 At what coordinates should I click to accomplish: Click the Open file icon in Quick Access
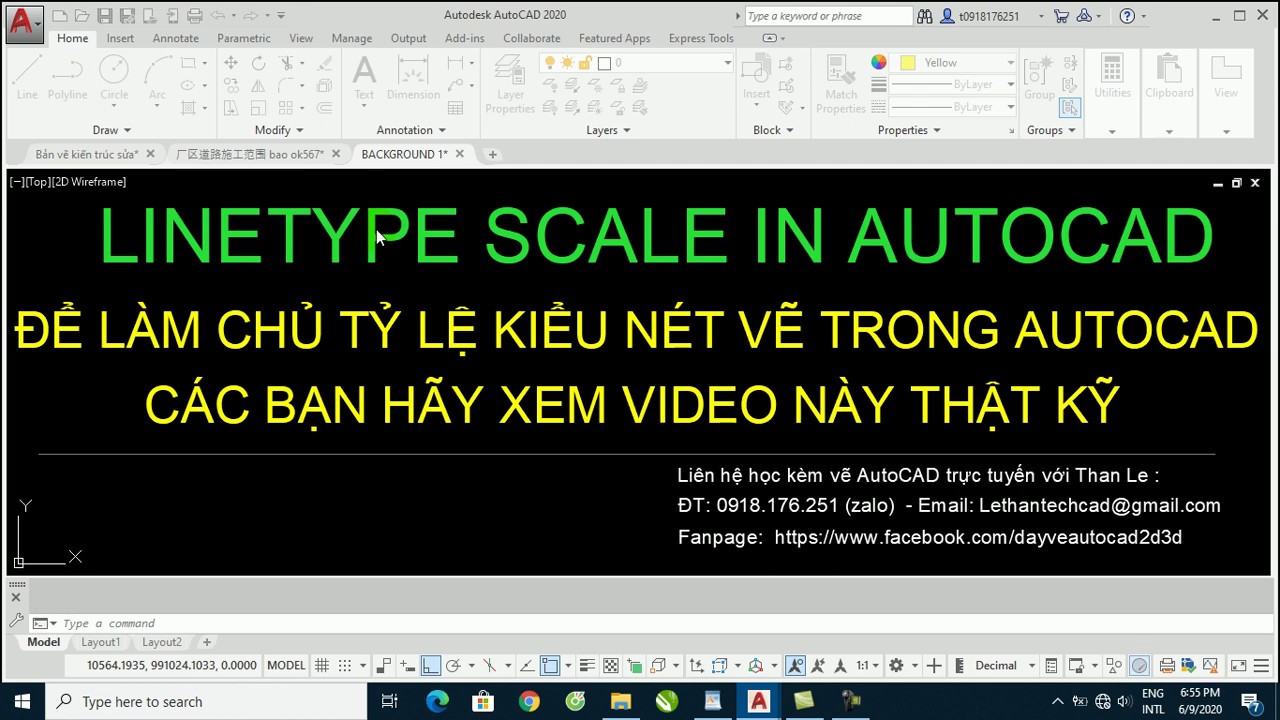(82, 16)
